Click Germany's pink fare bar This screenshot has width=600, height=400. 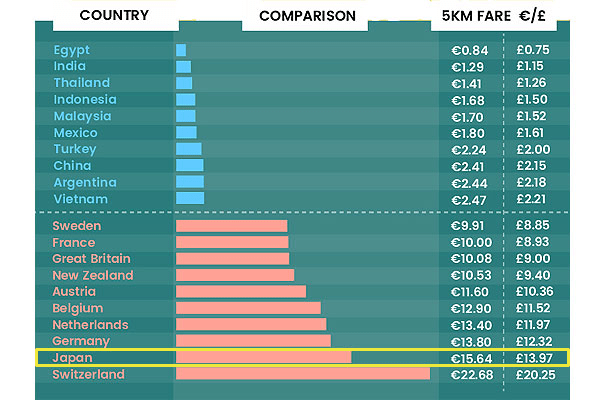[253, 341]
